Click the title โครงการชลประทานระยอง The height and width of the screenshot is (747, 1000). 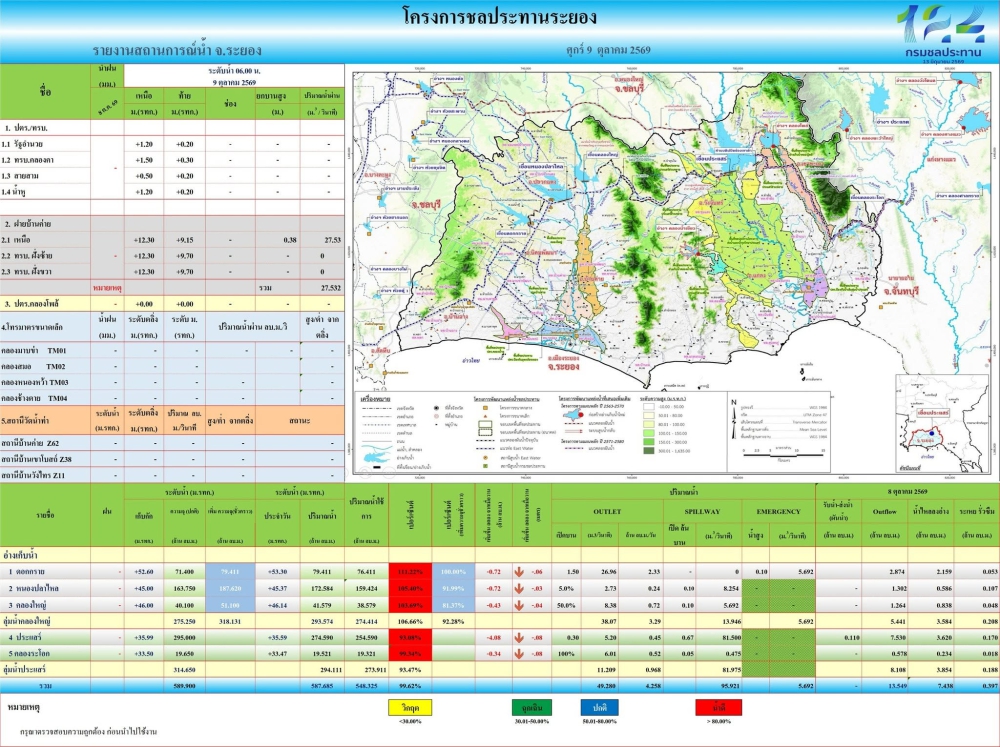coord(500,17)
